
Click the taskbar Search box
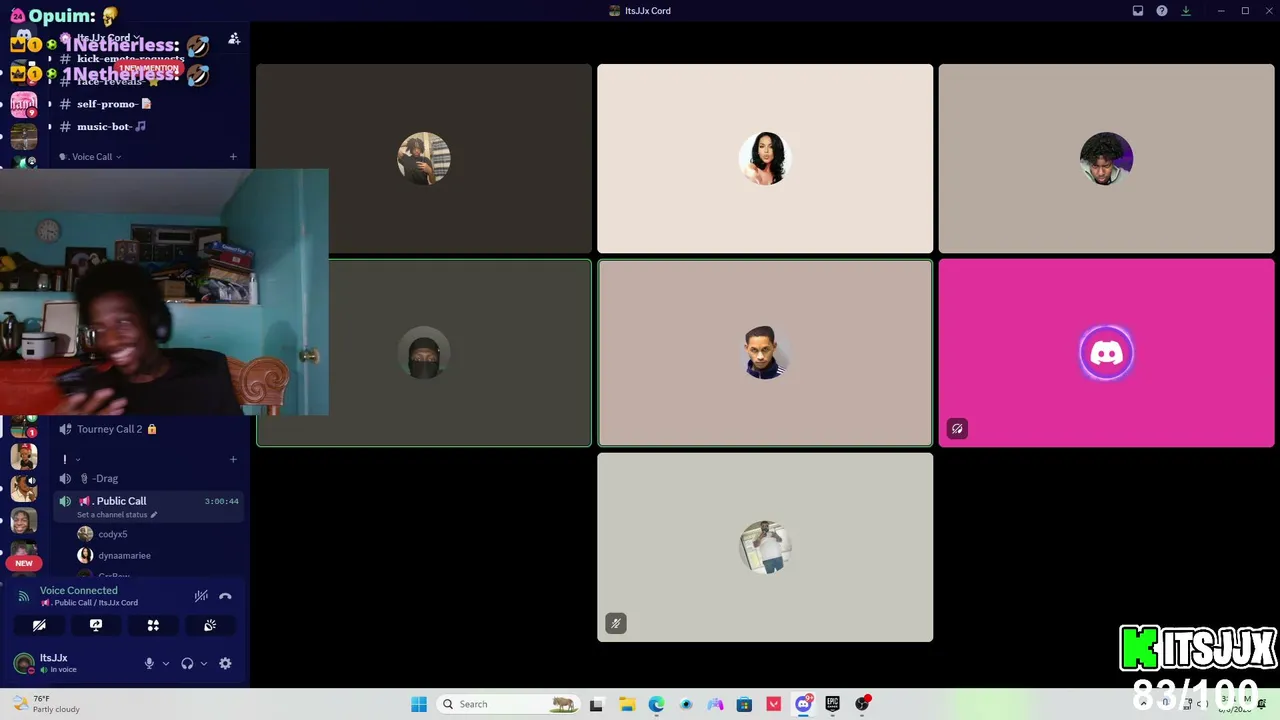510,704
